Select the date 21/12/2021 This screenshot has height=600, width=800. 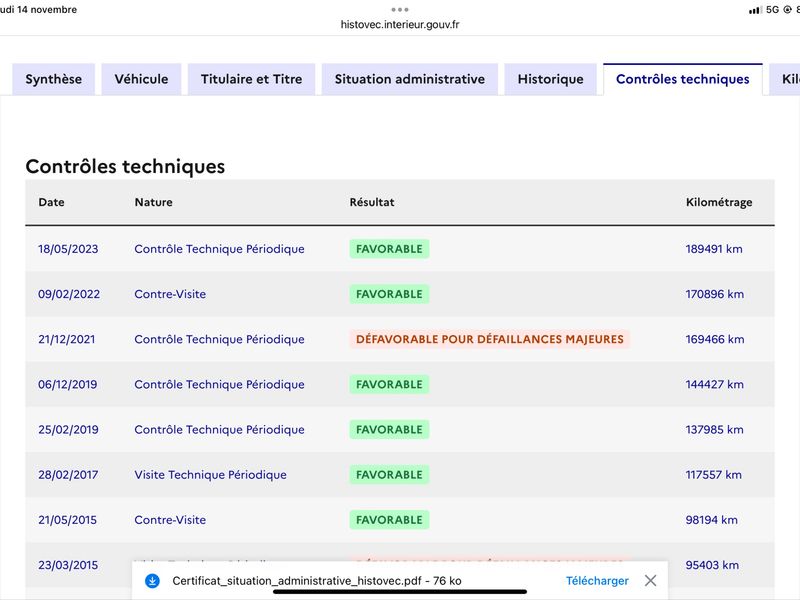pos(66,339)
